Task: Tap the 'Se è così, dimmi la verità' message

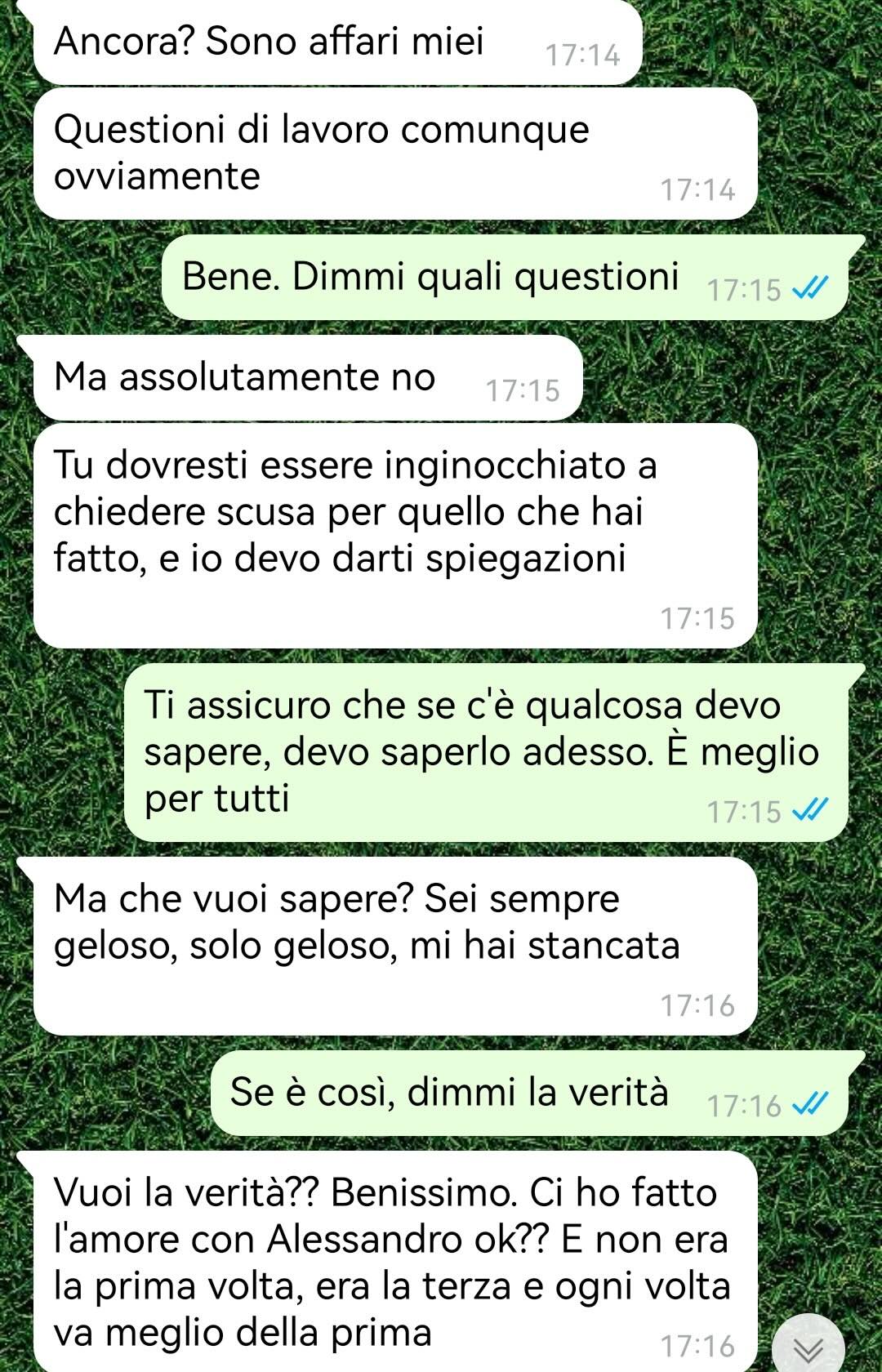Action: (x=529, y=1093)
